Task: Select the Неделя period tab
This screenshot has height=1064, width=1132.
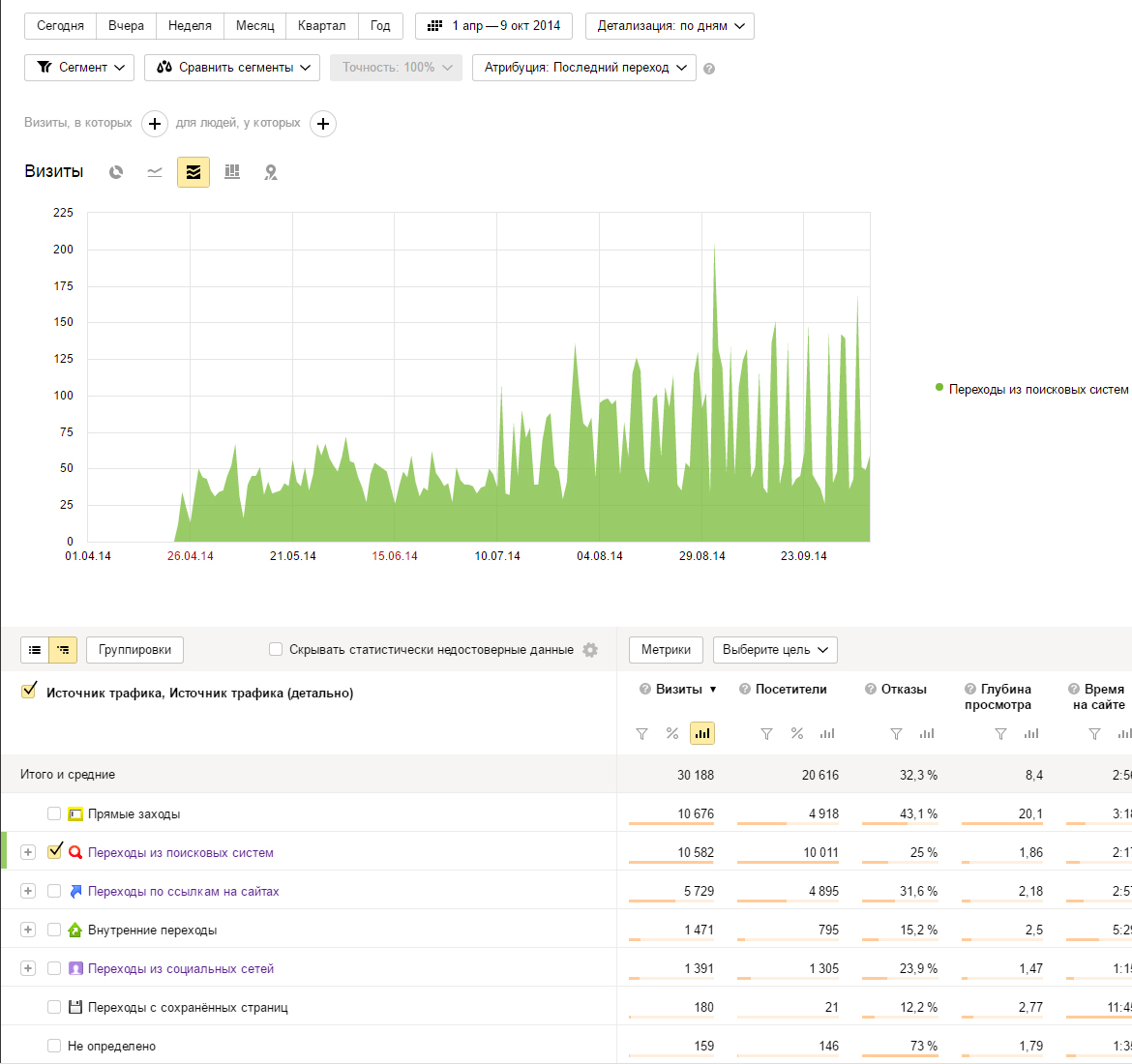Action: click(190, 26)
